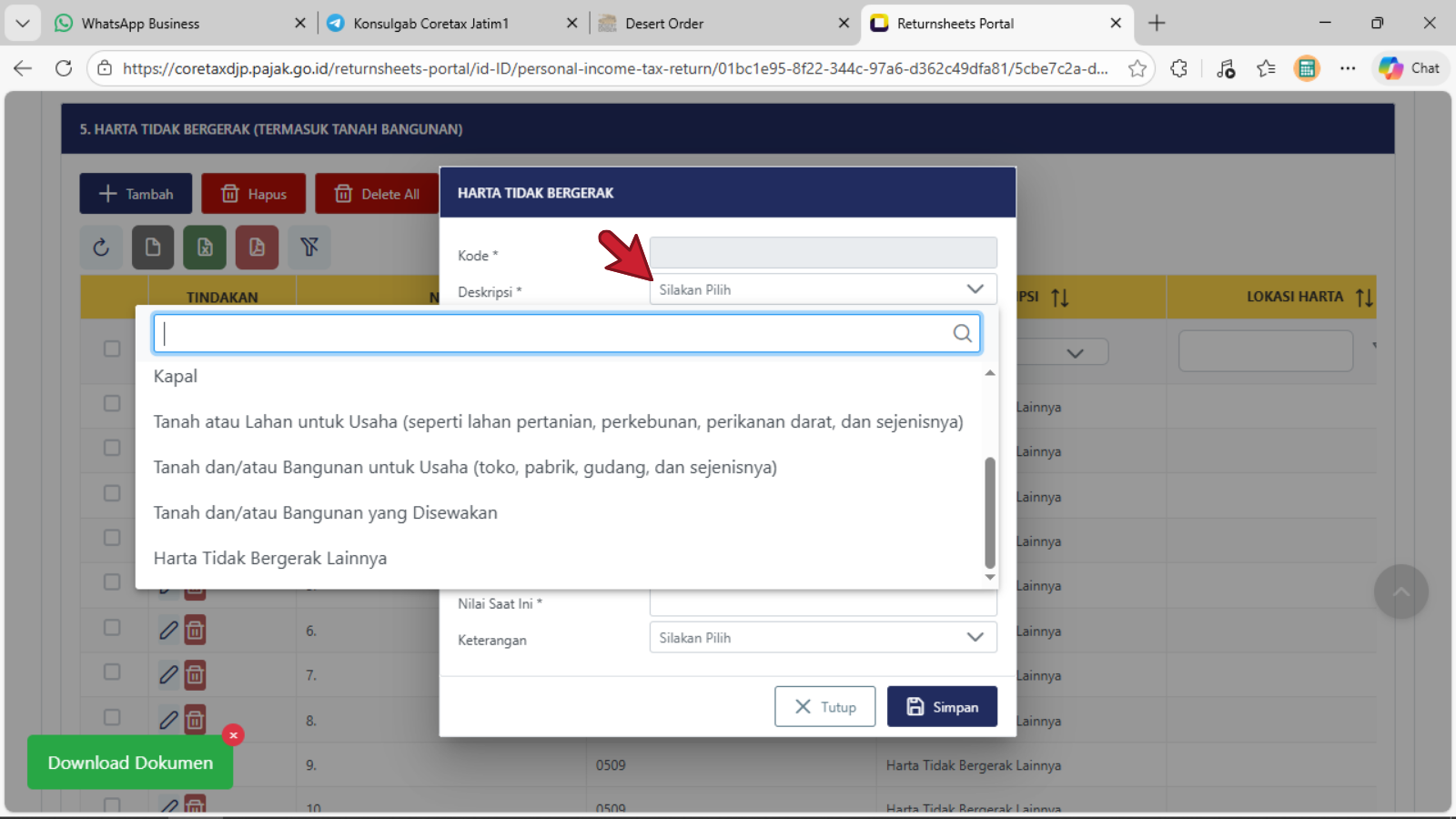Screen dimensions: 1456x819
Task: Click the dropdown list vertical scrollbar
Action: pos(990,512)
